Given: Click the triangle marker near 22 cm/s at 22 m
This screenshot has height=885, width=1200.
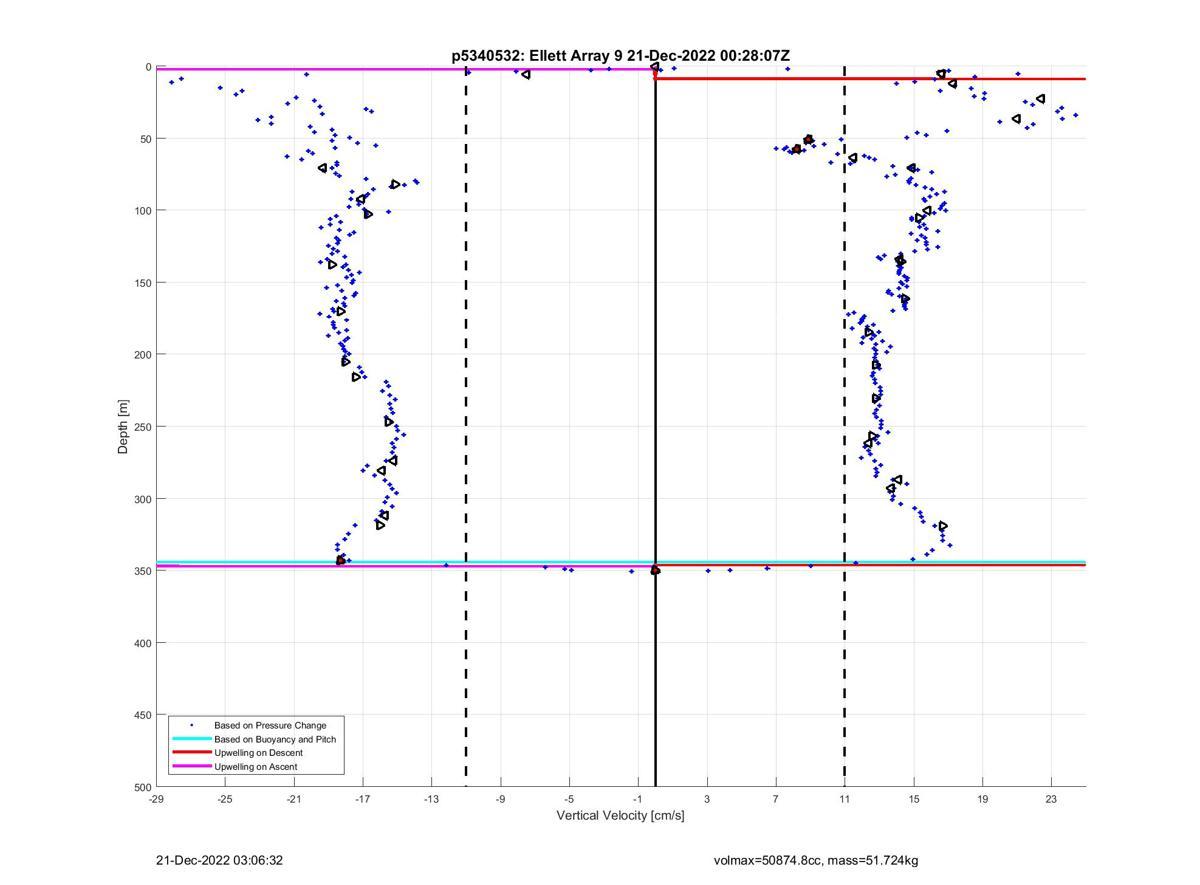Looking at the screenshot, I should 1041,98.
